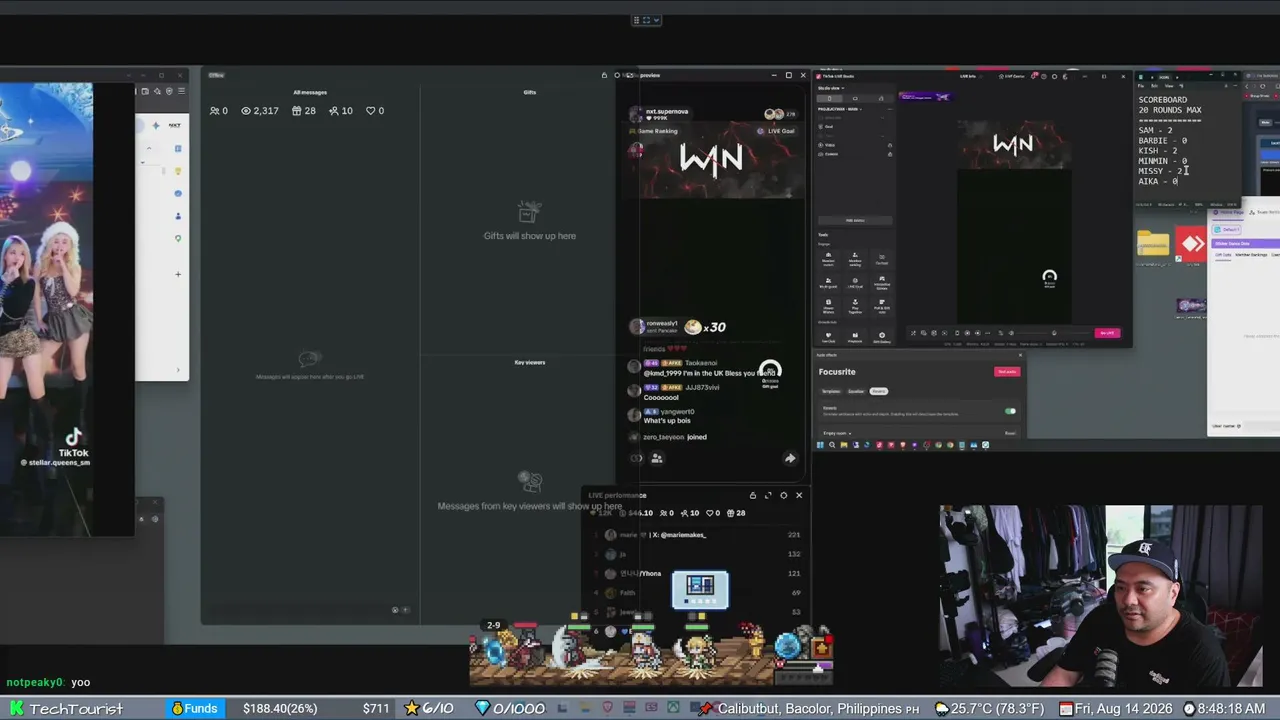Click the Search icon in captured taskbar
The width and height of the screenshot is (1280, 720).
point(831,445)
